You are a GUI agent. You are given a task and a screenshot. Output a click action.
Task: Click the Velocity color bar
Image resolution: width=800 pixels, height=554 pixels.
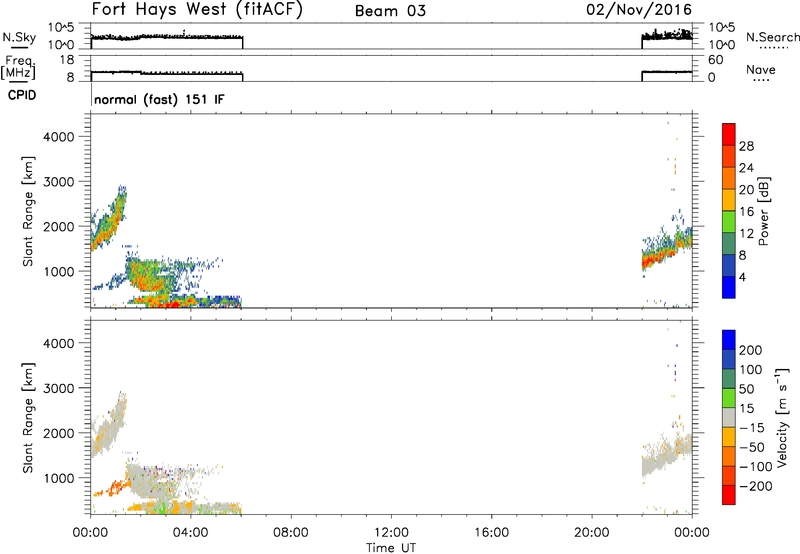click(729, 417)
